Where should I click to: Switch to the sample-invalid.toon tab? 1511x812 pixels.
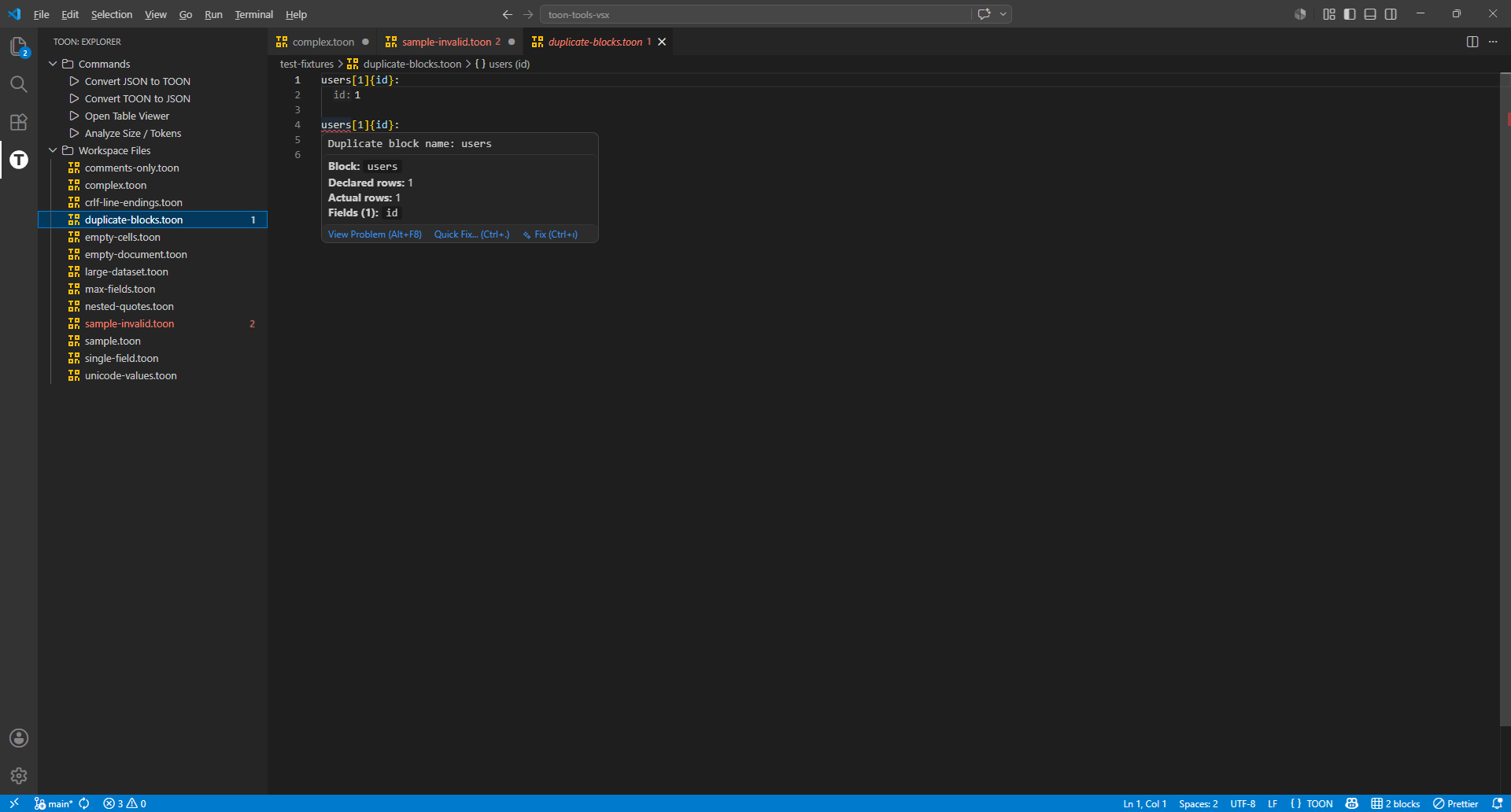point(450,42)
